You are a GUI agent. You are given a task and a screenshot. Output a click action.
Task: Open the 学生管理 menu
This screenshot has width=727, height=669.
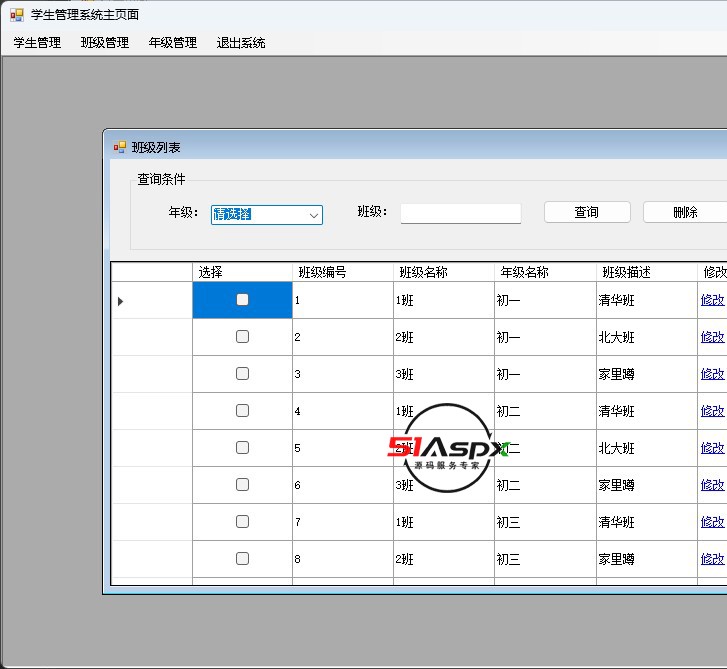[x=37, y=43]
